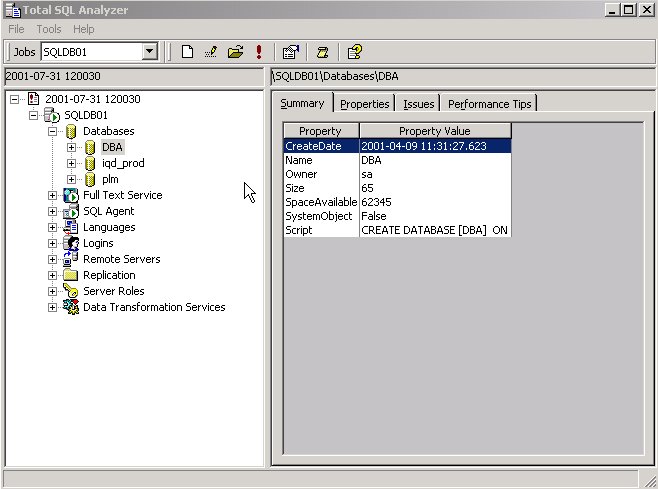Collapse the Databases tree node
This screenshot has height=489, width=658.
(x=52, y=131)
